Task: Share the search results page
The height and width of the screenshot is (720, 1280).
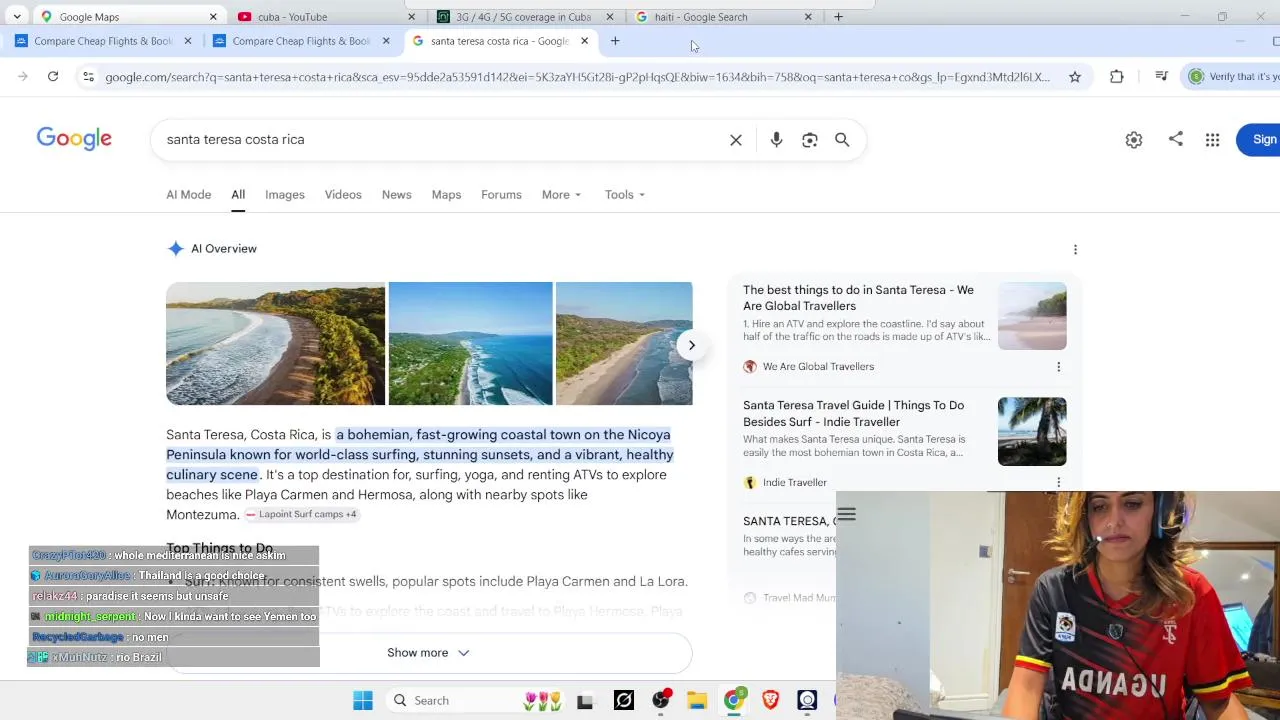Action: point(1175,140)
